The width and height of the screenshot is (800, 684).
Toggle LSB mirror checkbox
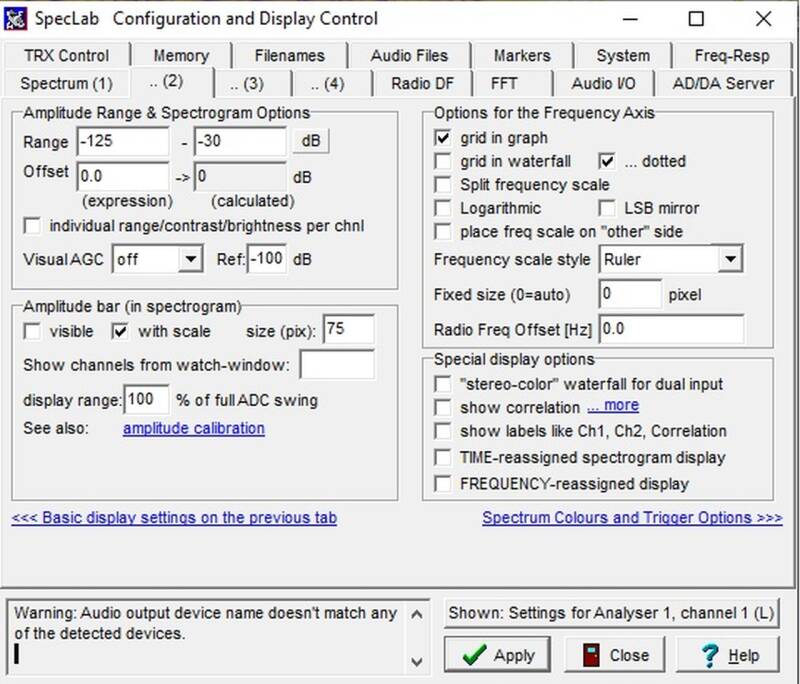[x=607, y=208]
